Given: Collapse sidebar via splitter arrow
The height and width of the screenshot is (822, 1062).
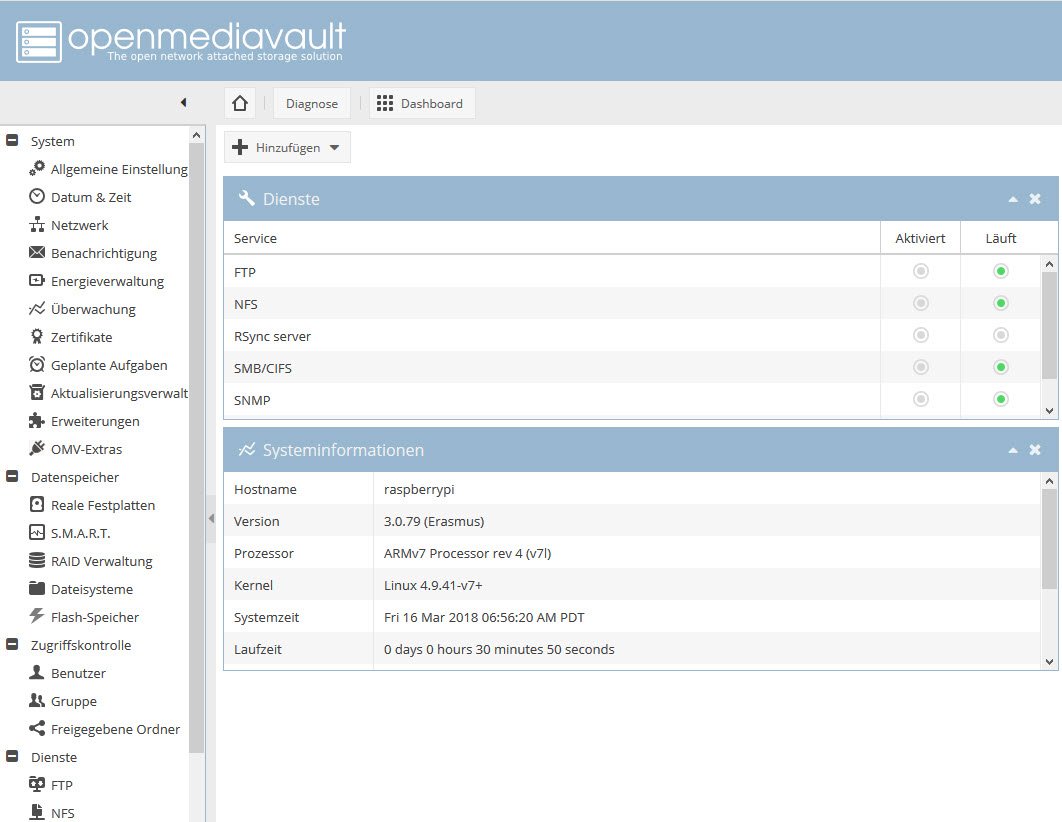Looking at the screenshot, I should tap(211, 518).
